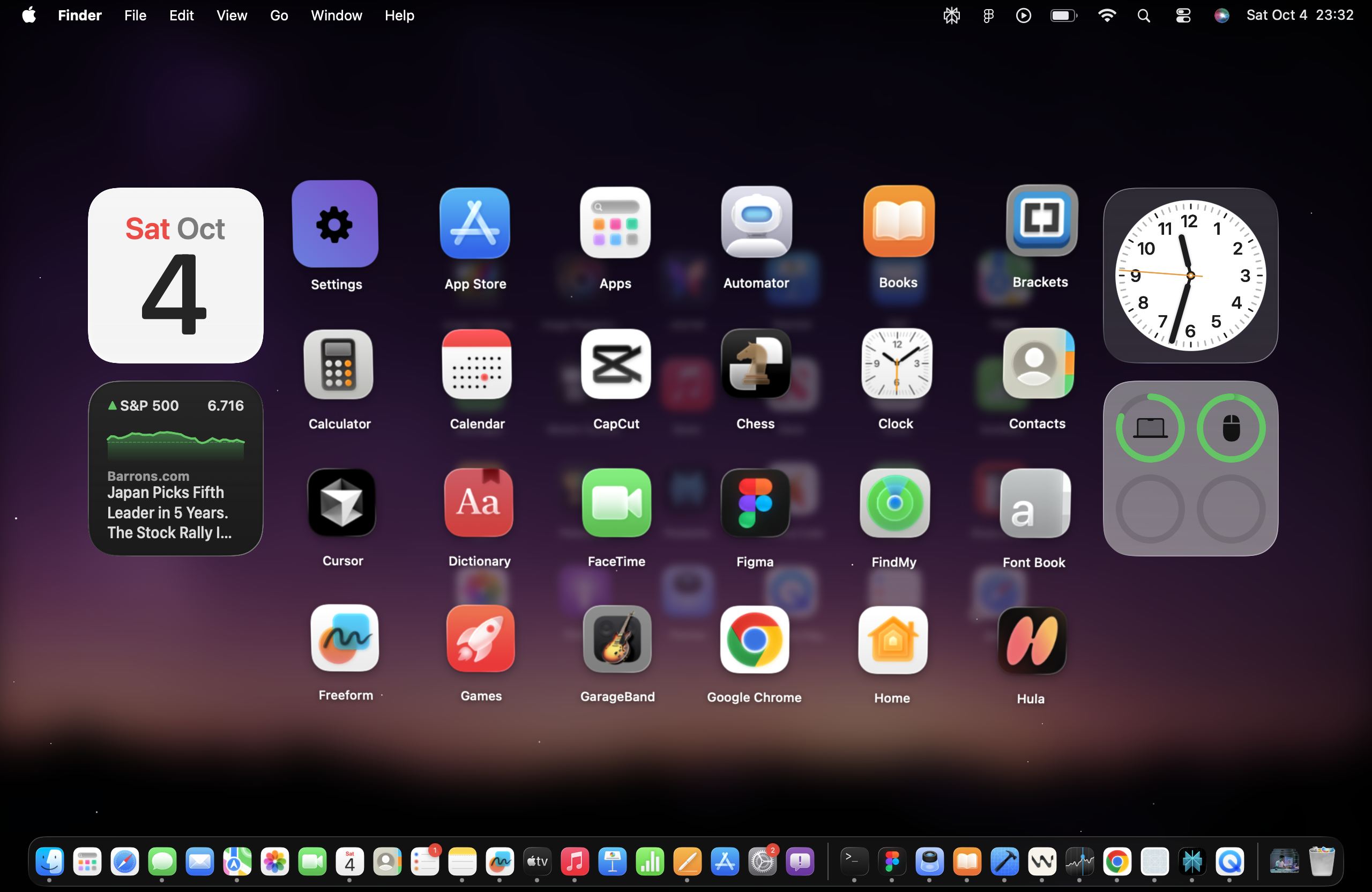The image size is (1372, 892).
Task: Open Brackets editor icon
Action: (1041, 220)
